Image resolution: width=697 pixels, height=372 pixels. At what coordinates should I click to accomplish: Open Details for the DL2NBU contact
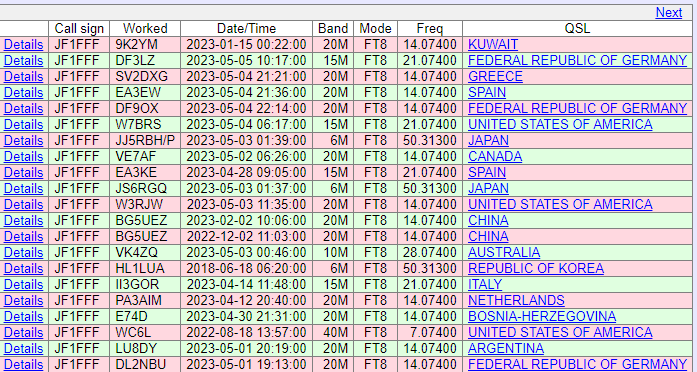tap(24, 364)
